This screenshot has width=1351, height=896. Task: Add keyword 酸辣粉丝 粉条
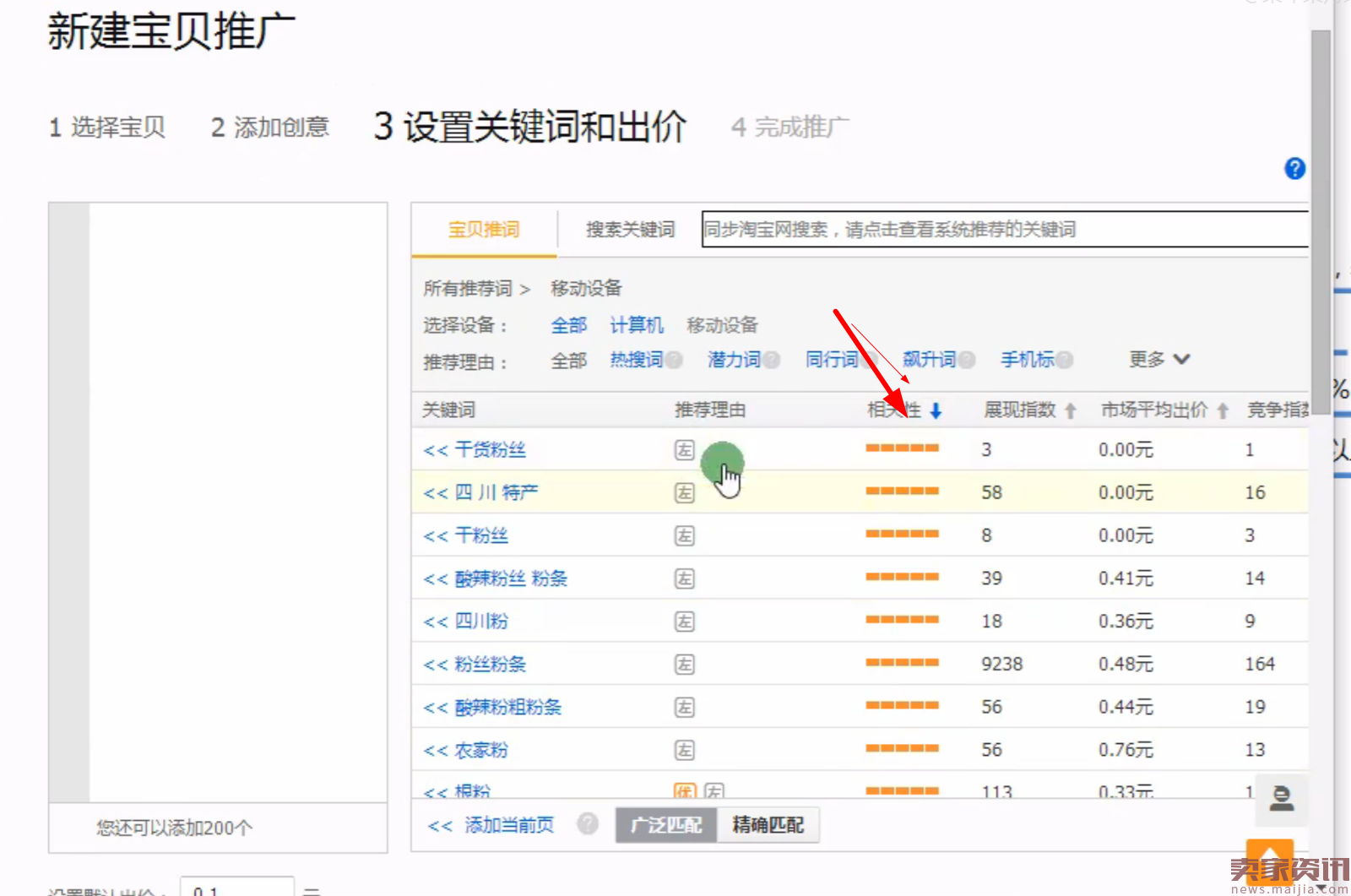coord(496,578)
